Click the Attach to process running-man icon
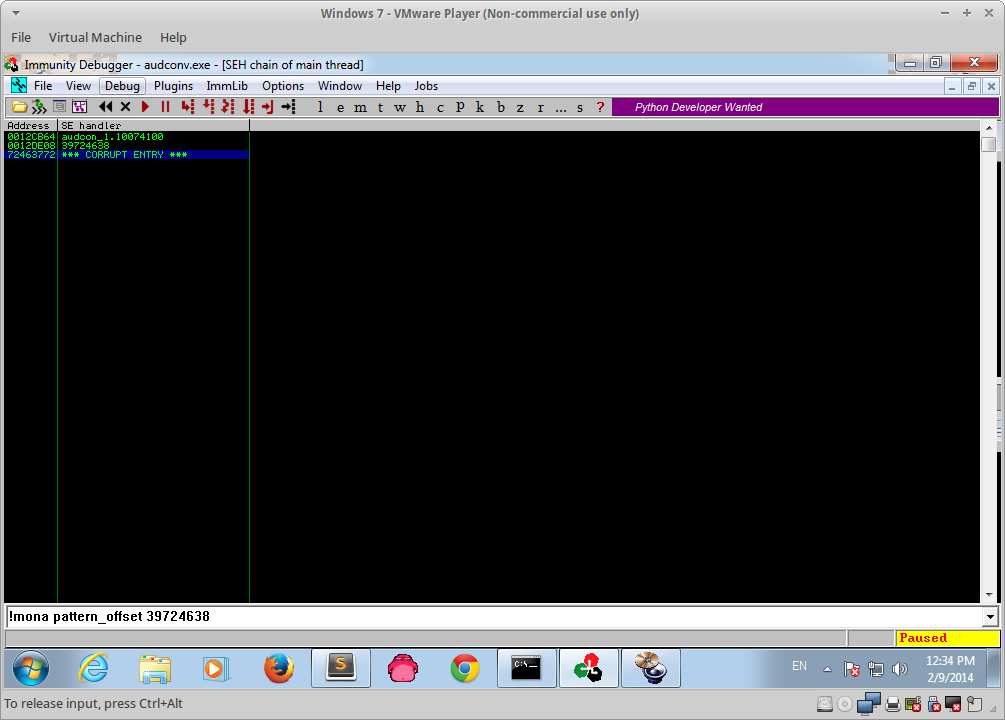 pos(40,107)
